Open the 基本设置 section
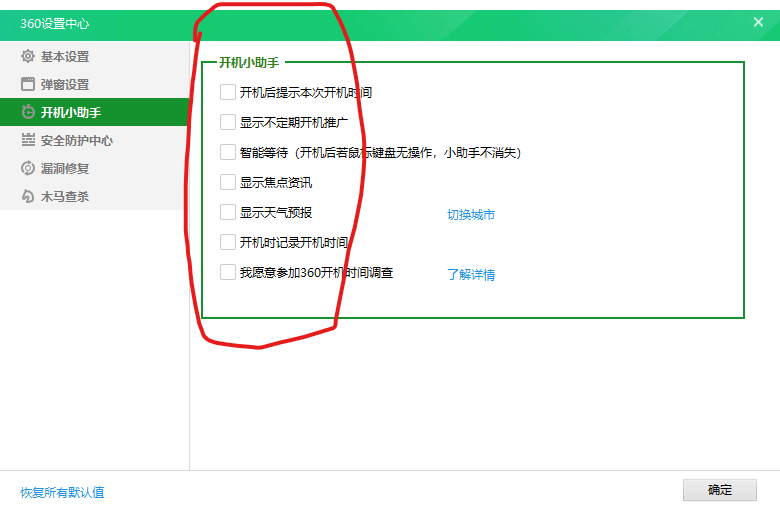This screenshot has width=780, height=510. coord(95,56)
